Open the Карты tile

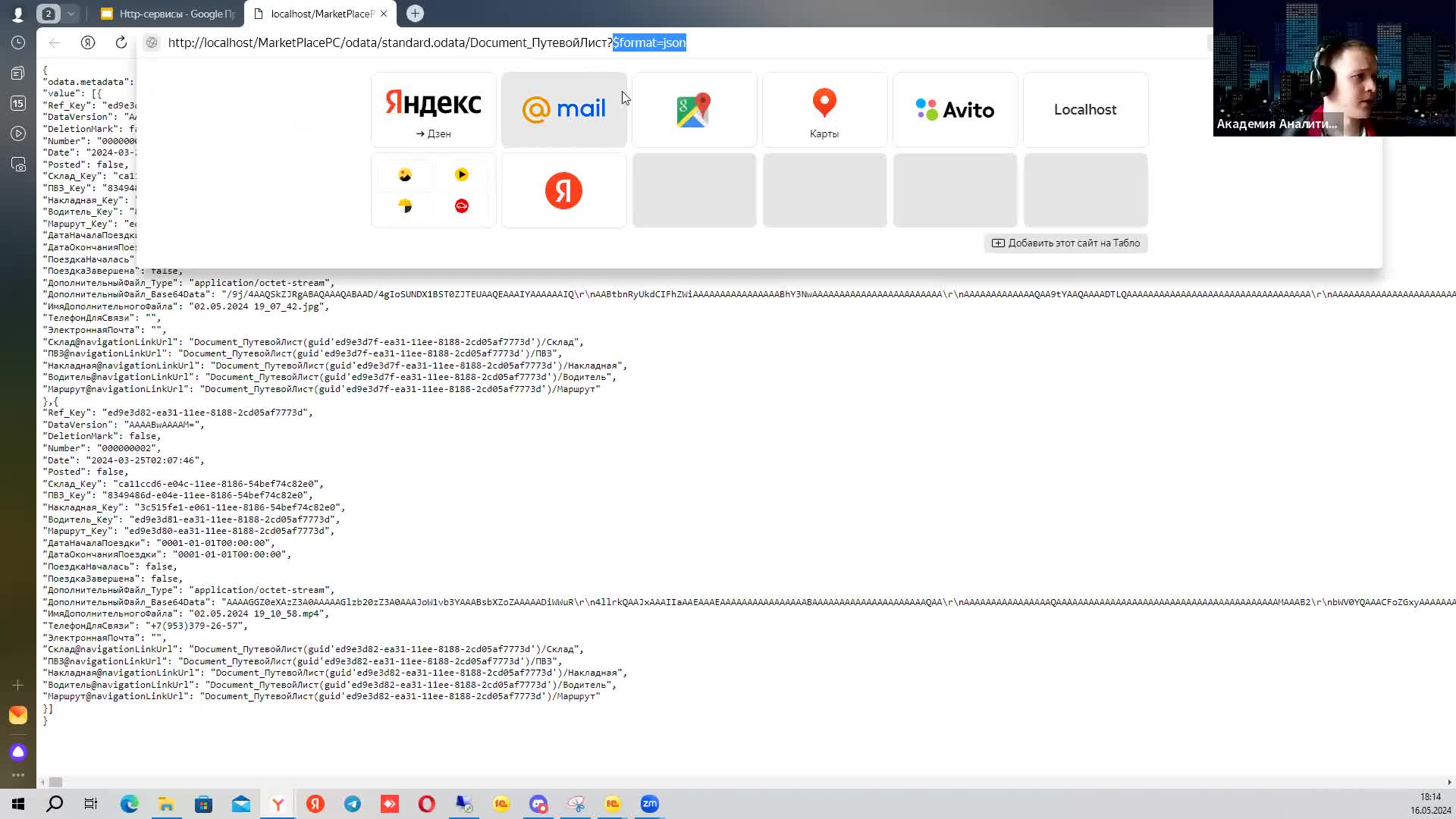click(825, 110)
